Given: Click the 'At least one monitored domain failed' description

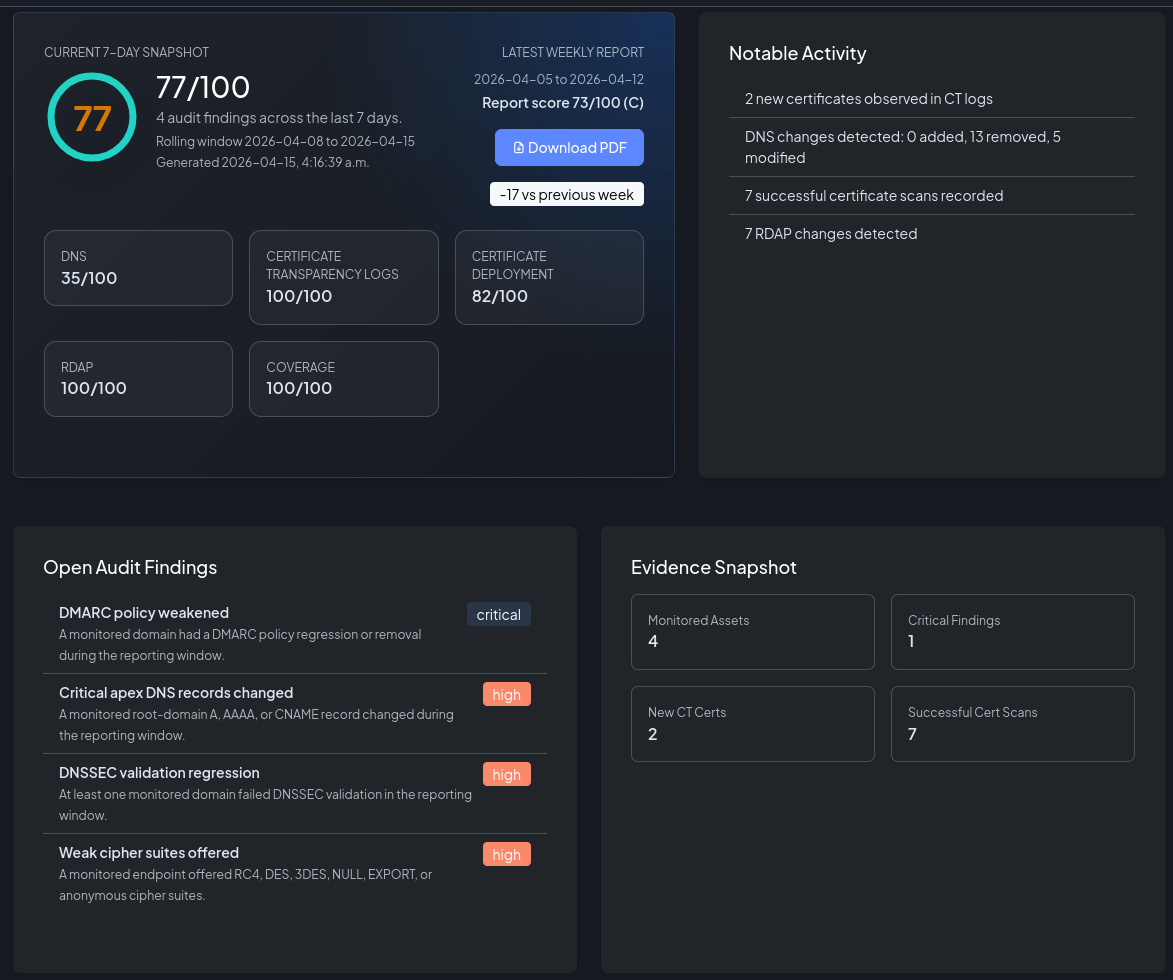Looking at the screenshot, I should pos(265,805).
